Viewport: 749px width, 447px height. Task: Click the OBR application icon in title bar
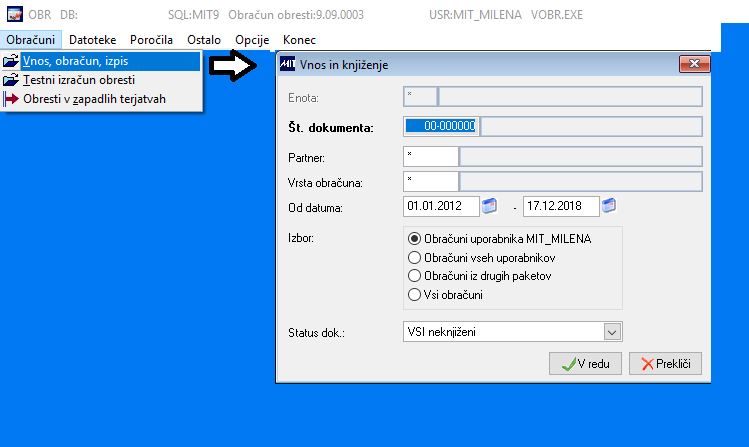click(x=15, y=14)
